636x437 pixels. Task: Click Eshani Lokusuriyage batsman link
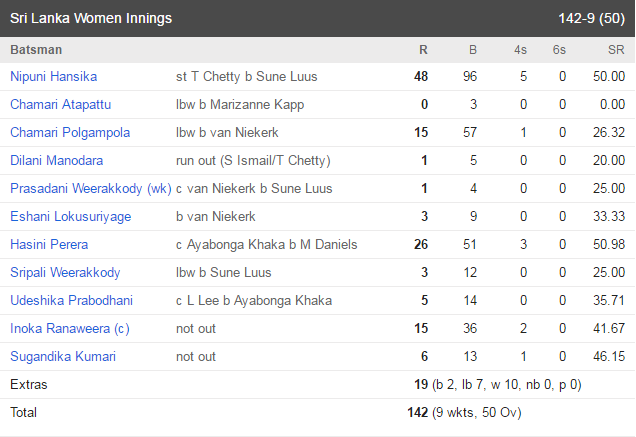click(x=71, y=216)
